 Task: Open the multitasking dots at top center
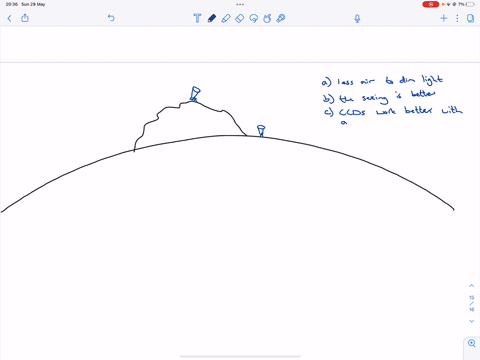(x=240, y=4)
